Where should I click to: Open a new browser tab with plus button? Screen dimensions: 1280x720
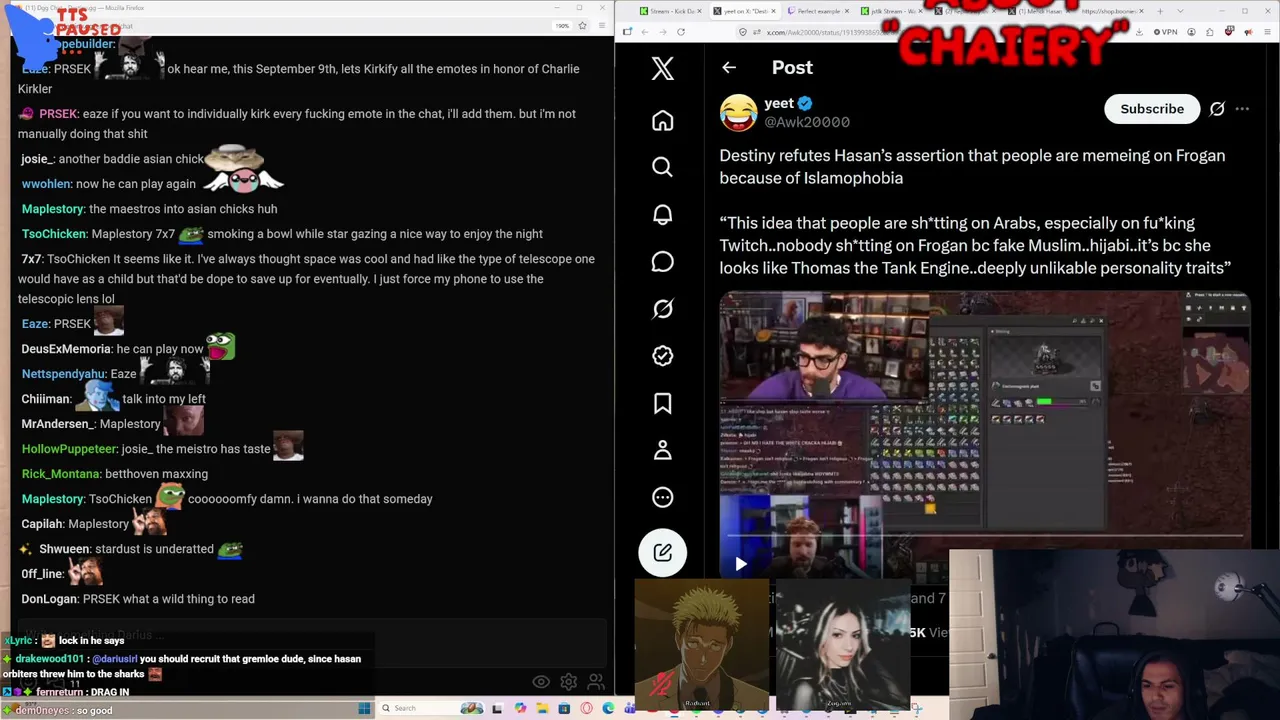[x=1159, y=11]
